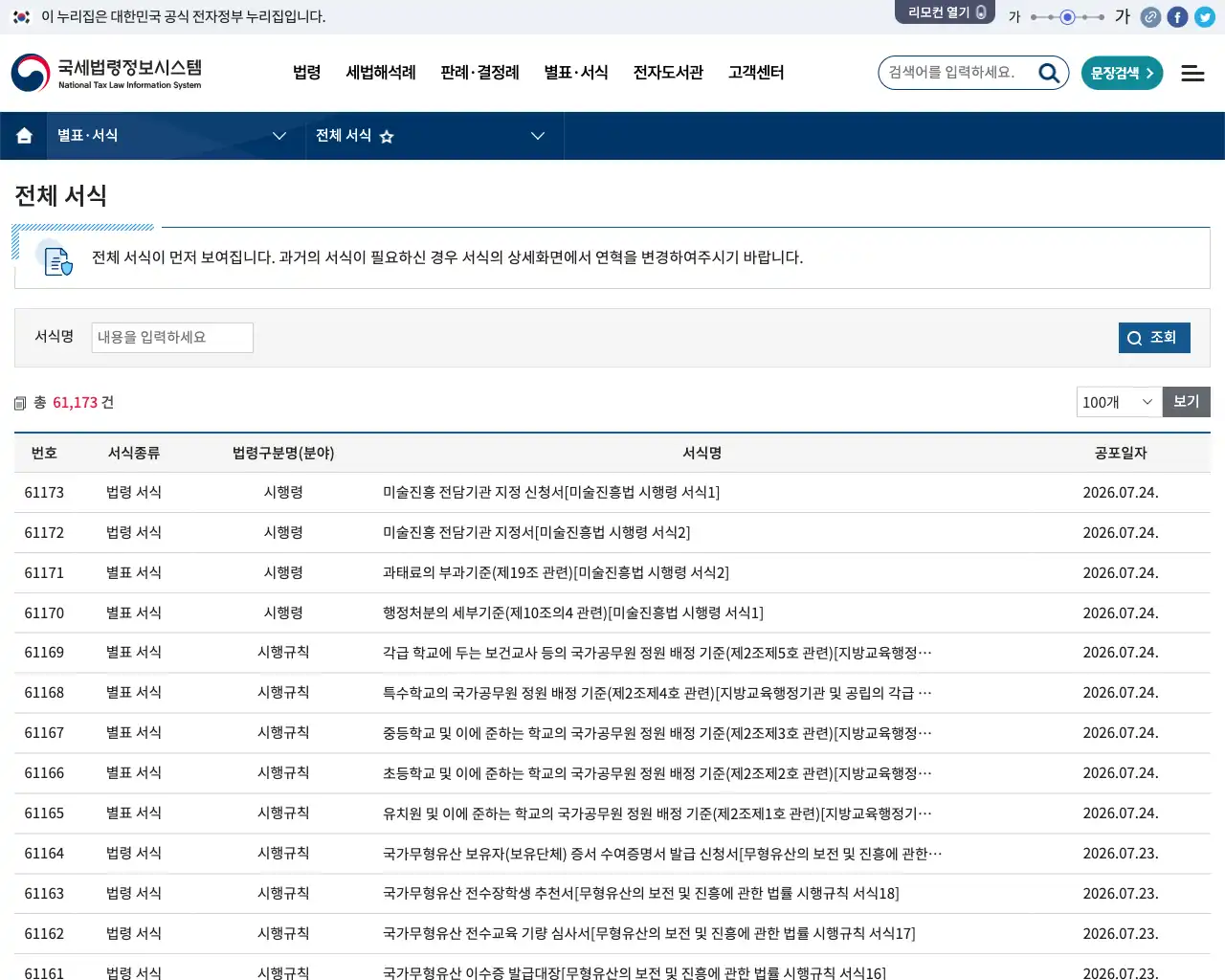Click the 서식명 input field
The width and height of the screenshot is (1225, 980).
coord(172,338)
